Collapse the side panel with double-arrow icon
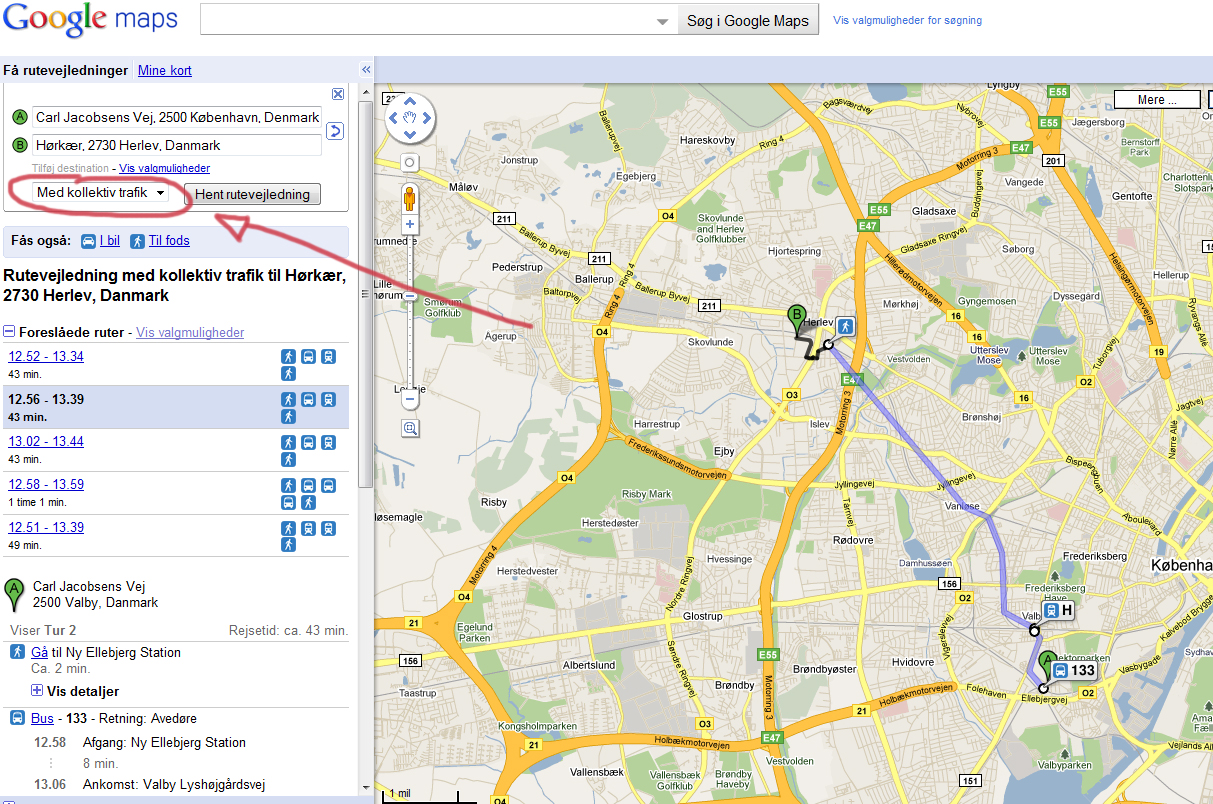 click(x=365, y=70)
